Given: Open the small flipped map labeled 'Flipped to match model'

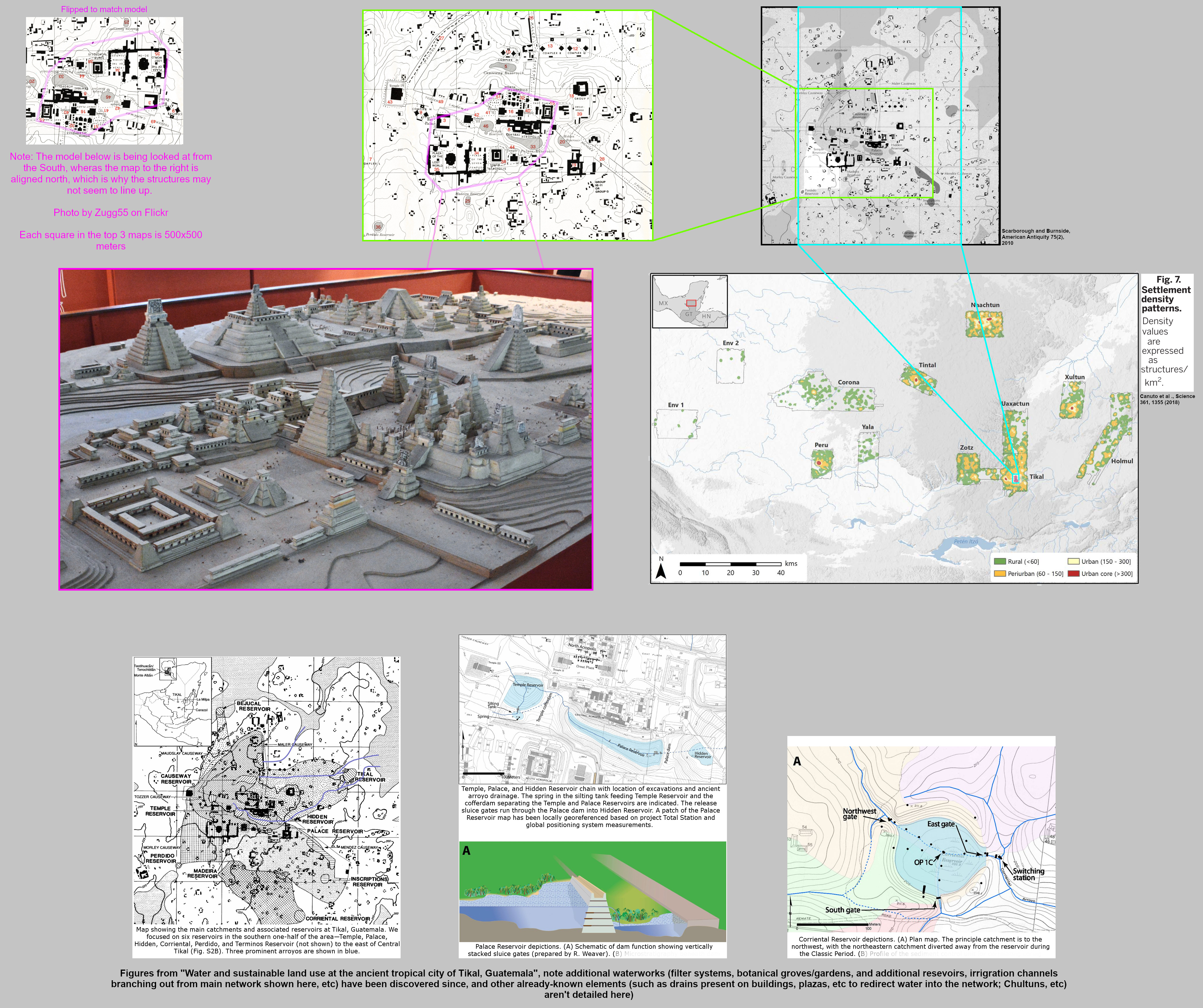Looking at the screenshot, I should [104, 81].
